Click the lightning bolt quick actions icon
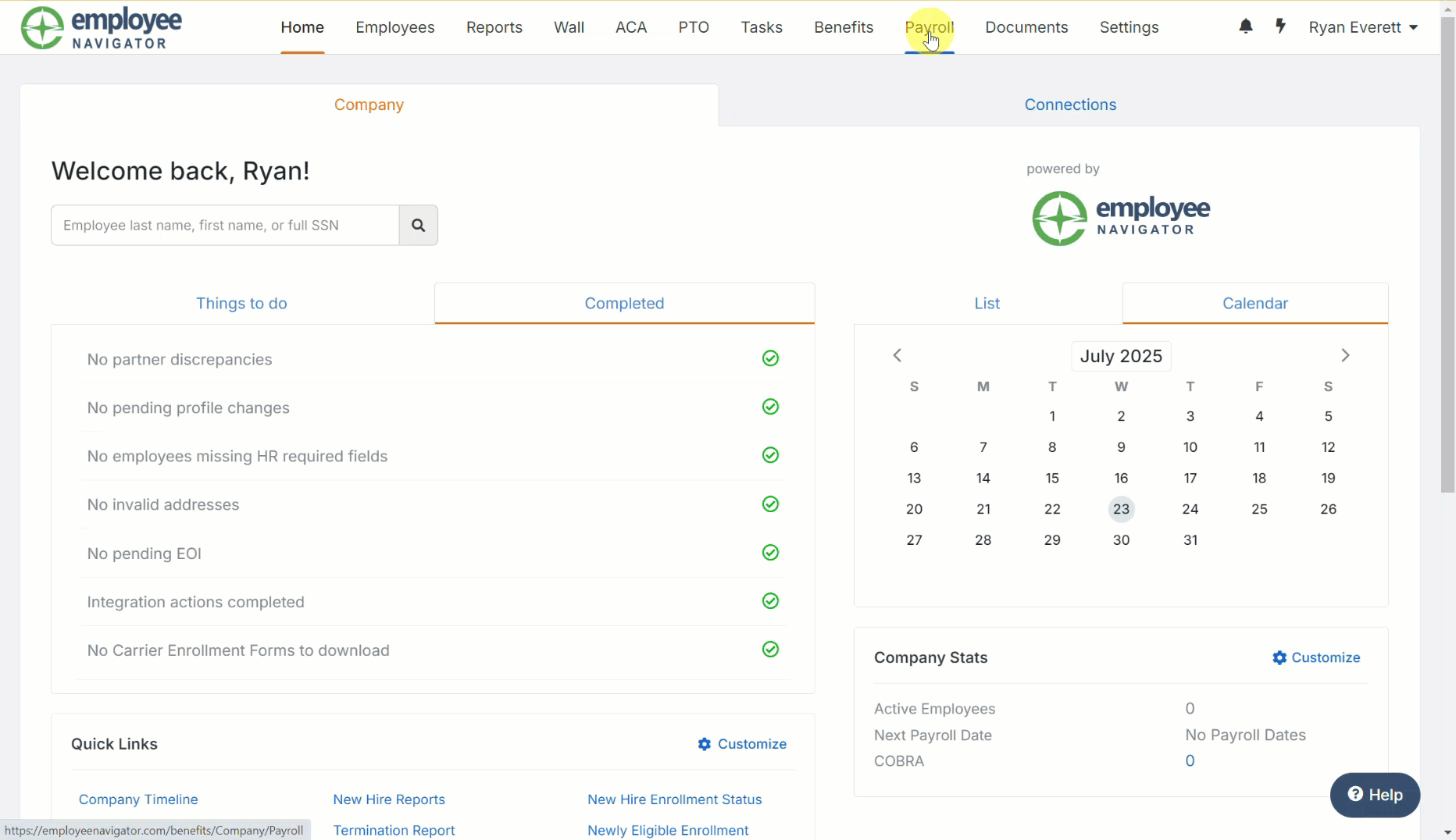1456x840 pixels. click(1281, 27)
